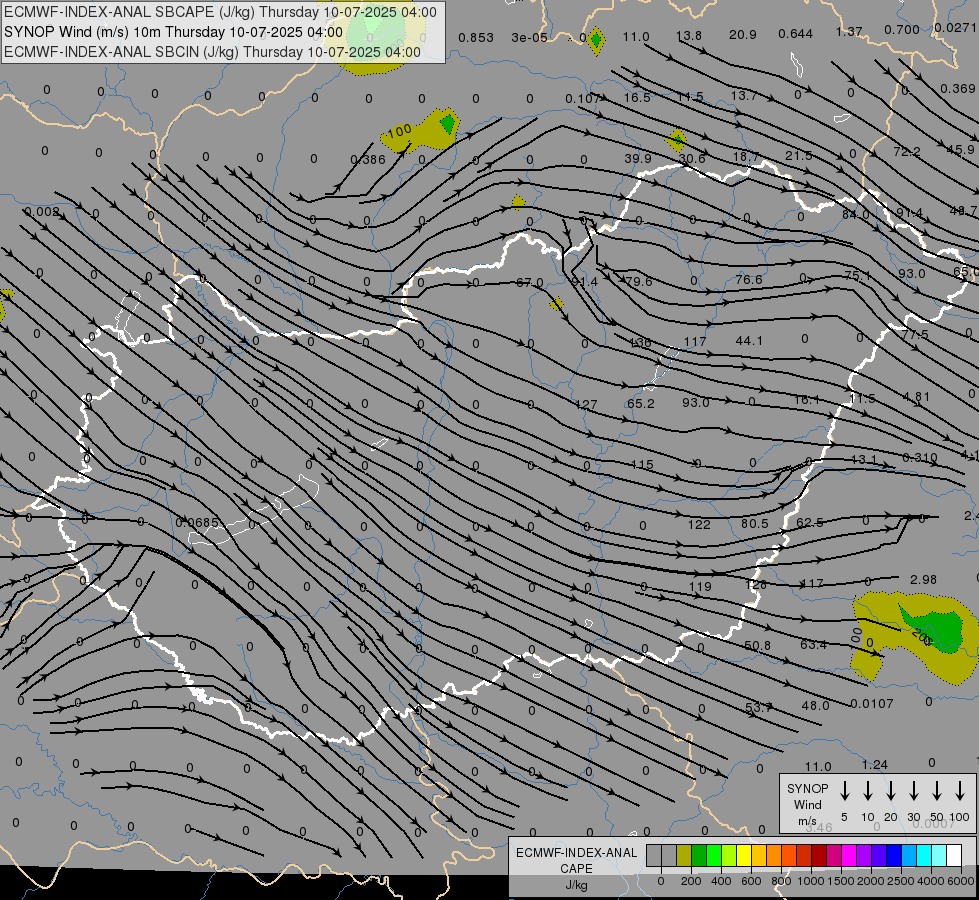Click the 6000 tick label in the CAPE legend
The image size is (979, 900).
[x=960, y=881]
